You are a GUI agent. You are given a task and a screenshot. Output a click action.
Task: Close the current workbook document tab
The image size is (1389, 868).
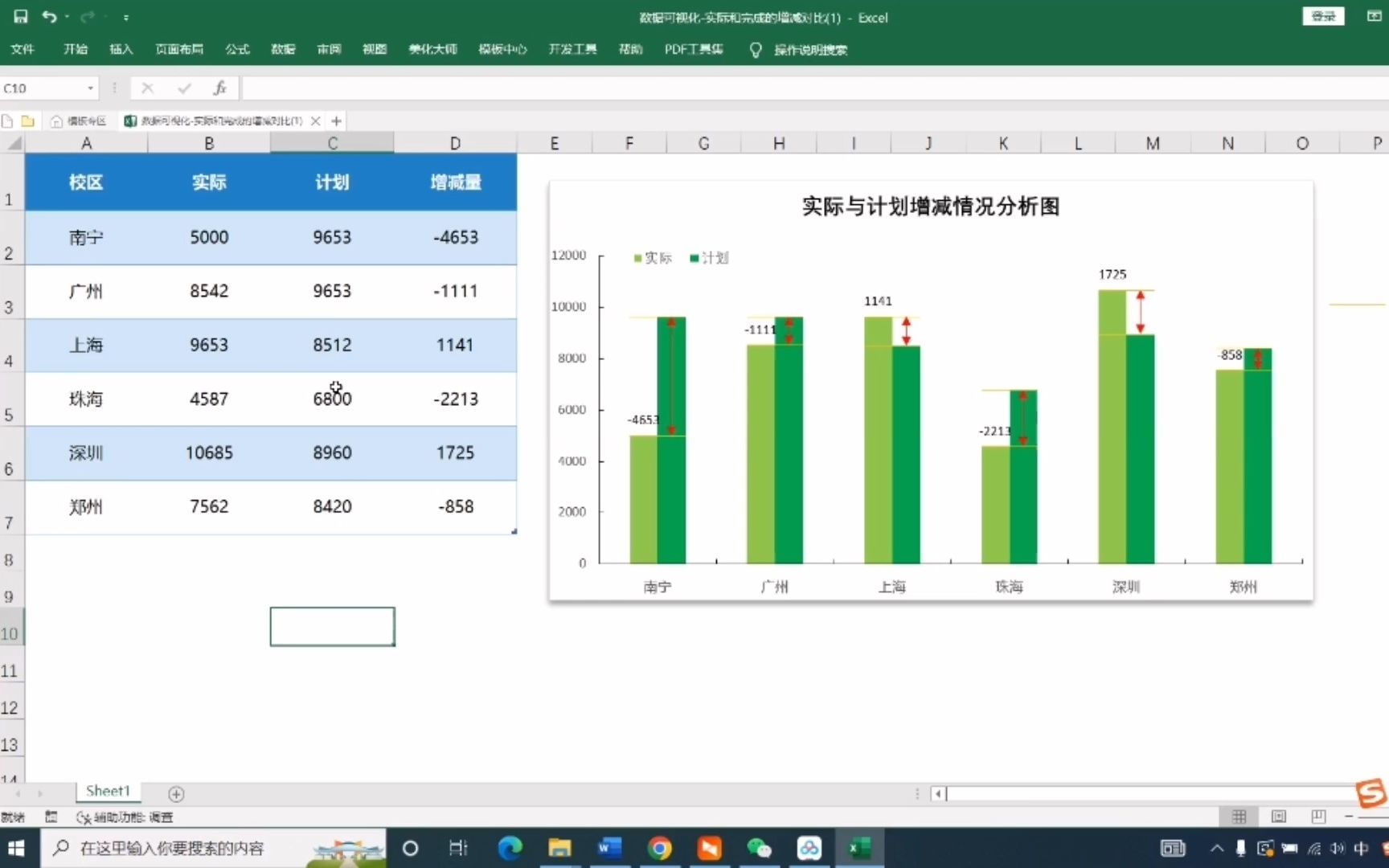[316, 121]
